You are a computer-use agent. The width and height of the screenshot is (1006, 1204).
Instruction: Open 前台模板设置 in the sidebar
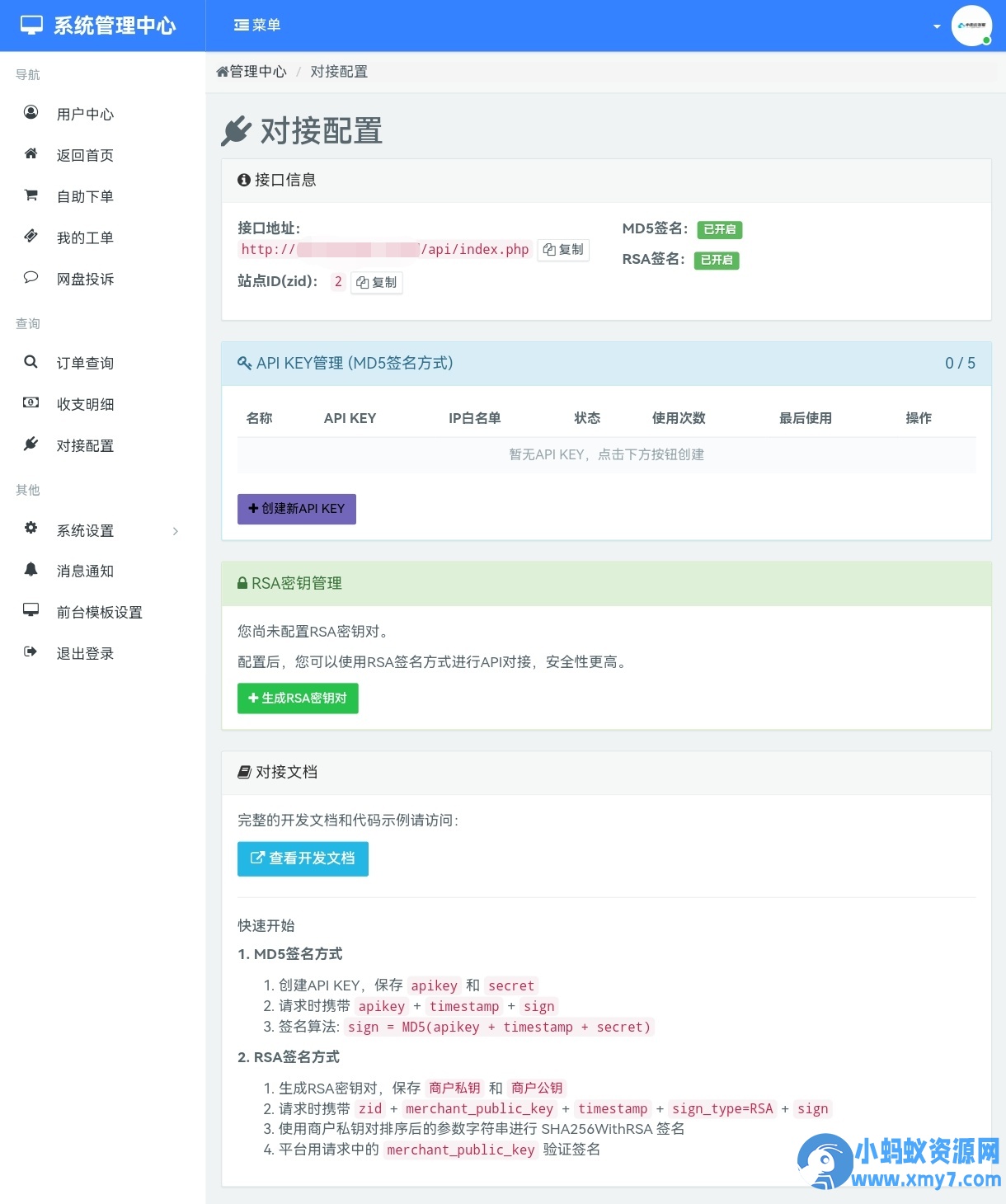[99, 612]
